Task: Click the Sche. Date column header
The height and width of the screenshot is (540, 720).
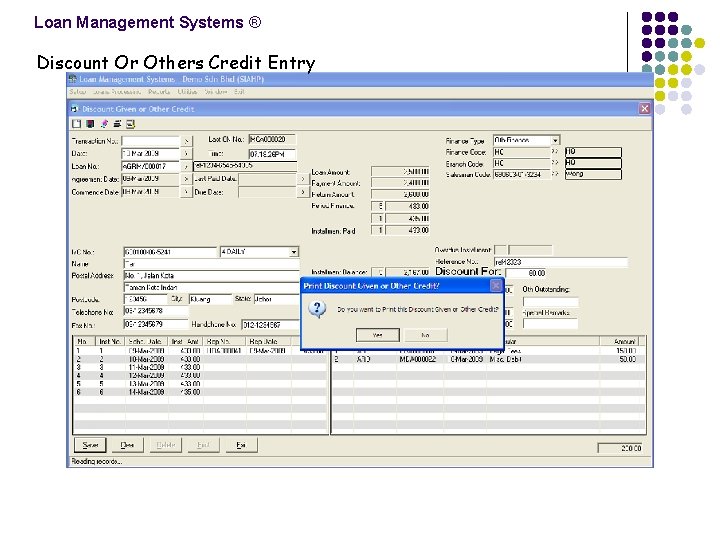Action: click(146, 341)
